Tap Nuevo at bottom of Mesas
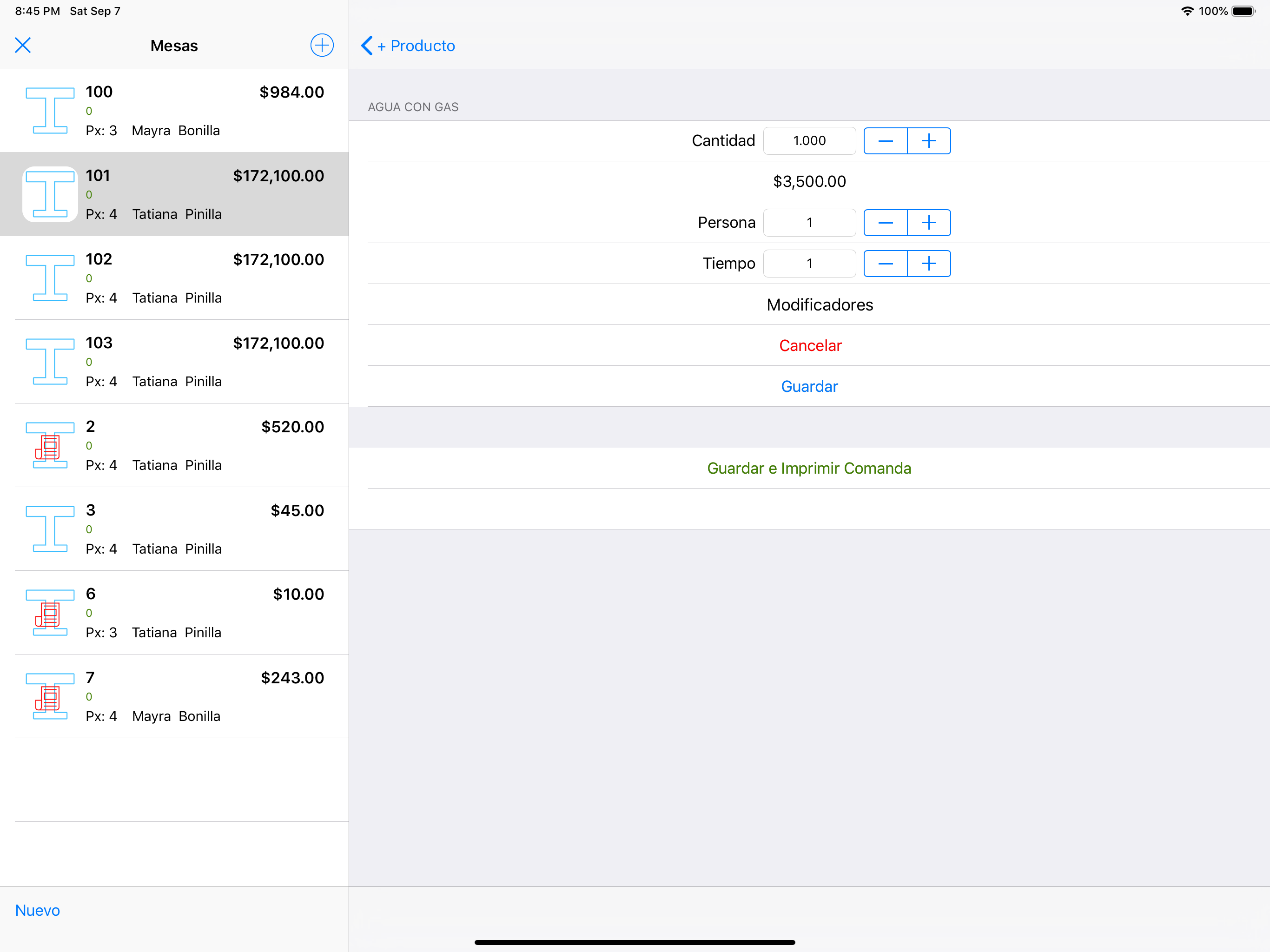Image resolution: width=1270 pixels, height=952 pixels. click(37, 911)
